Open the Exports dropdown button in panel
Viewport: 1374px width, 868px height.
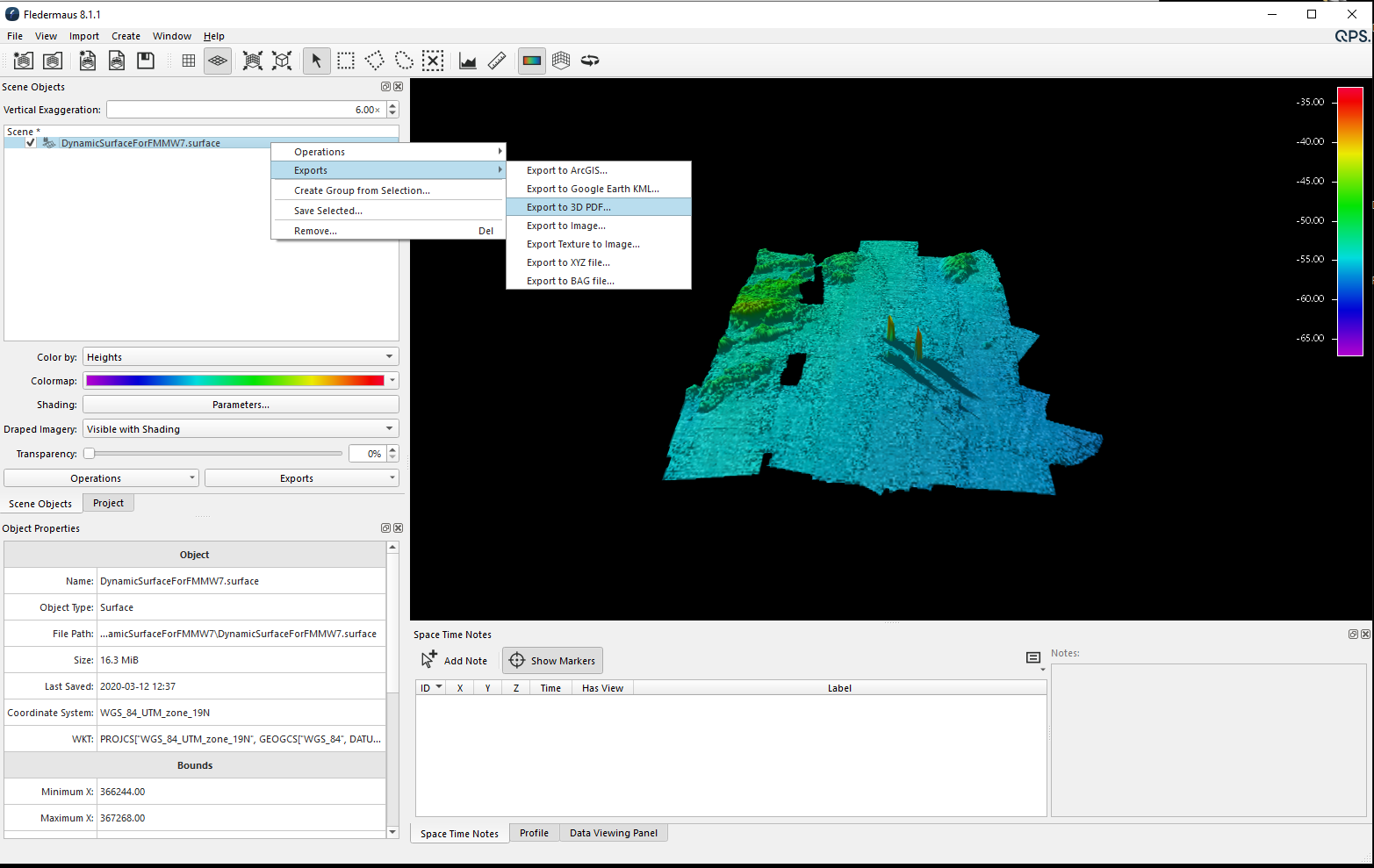coord(301,478)
